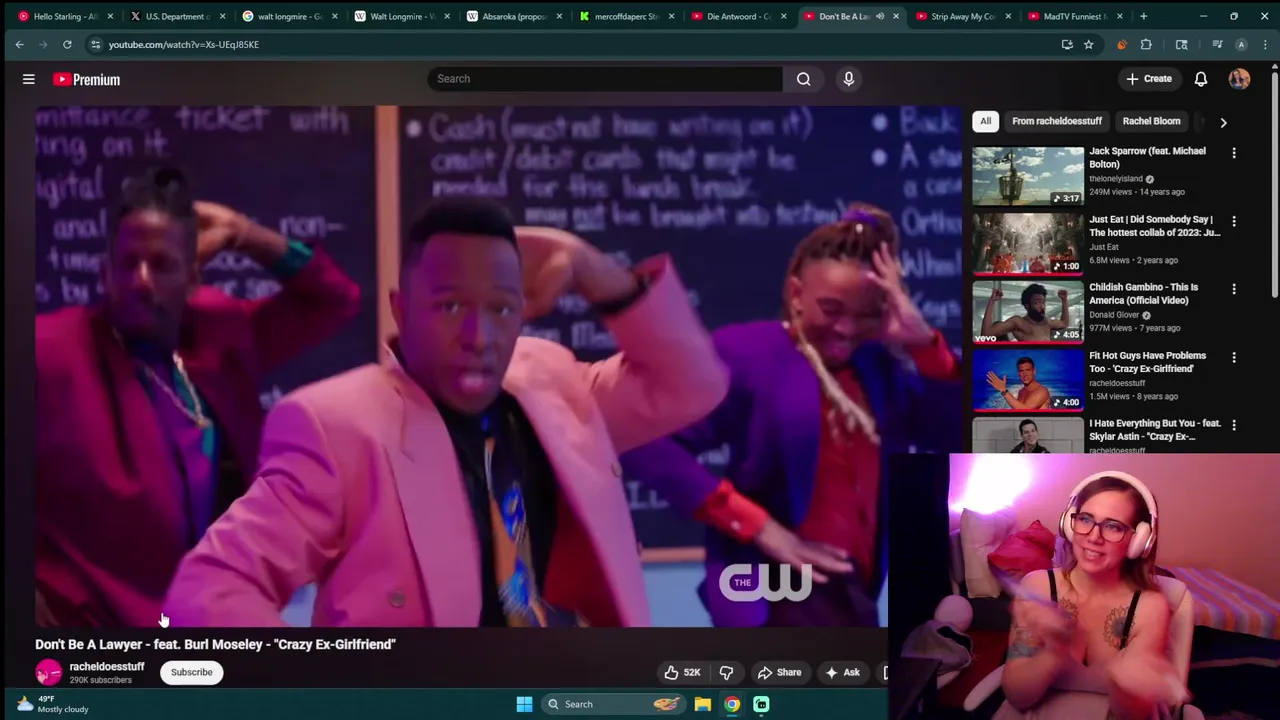Open the Windows Start menu
The width and height of the screenshot is (1280, 720).
[524, 704]
